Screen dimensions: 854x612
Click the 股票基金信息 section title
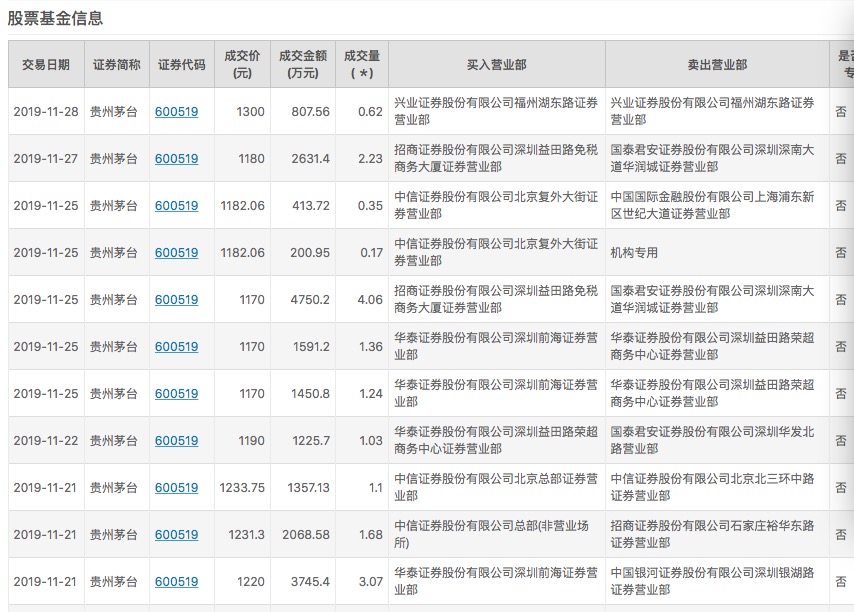(55, 18)
